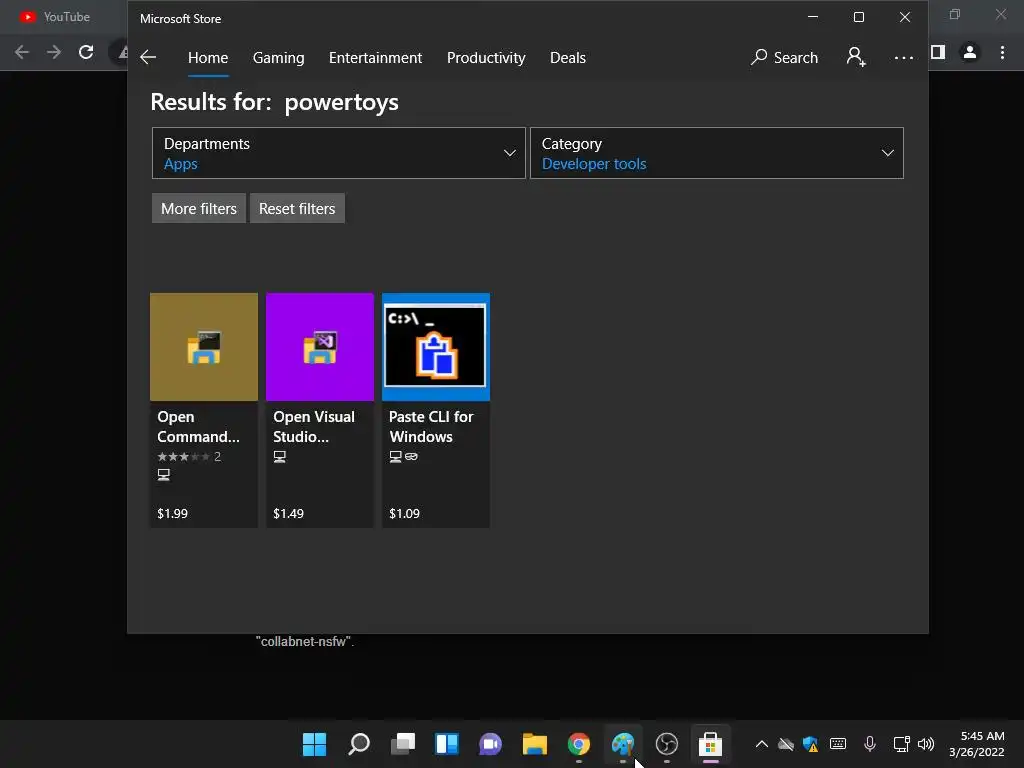Show hidden system tray icons

761,744
